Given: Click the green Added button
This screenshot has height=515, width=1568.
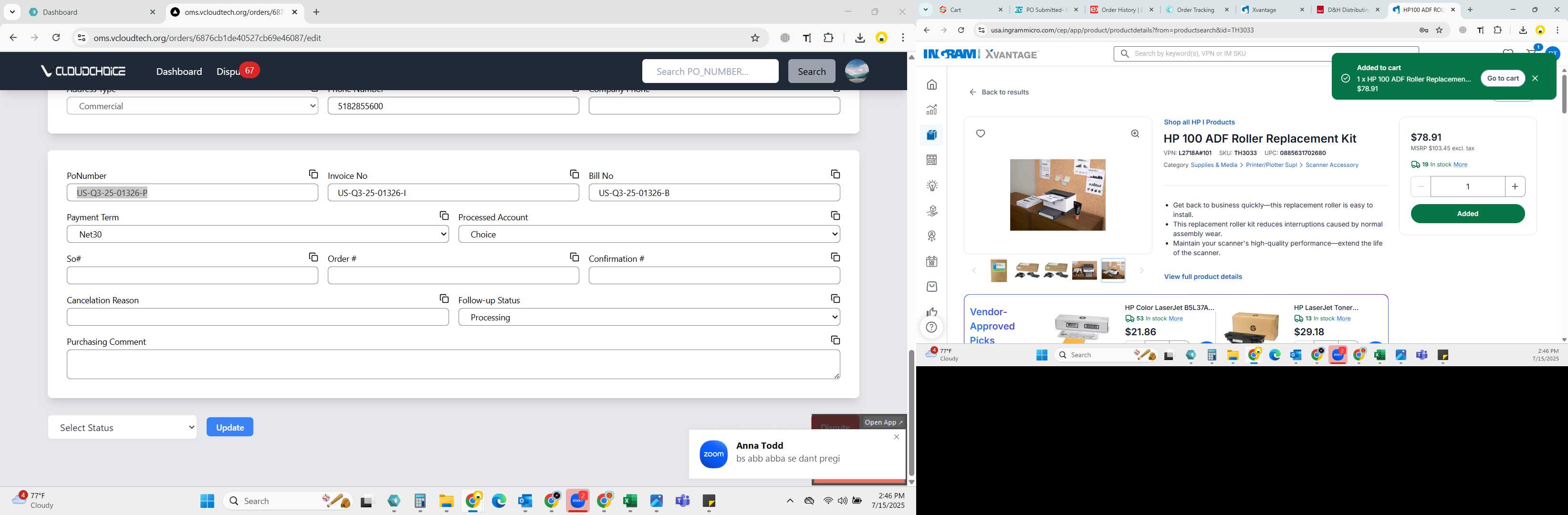Looking at the screenshot, I should click(x=1467, y=214).
